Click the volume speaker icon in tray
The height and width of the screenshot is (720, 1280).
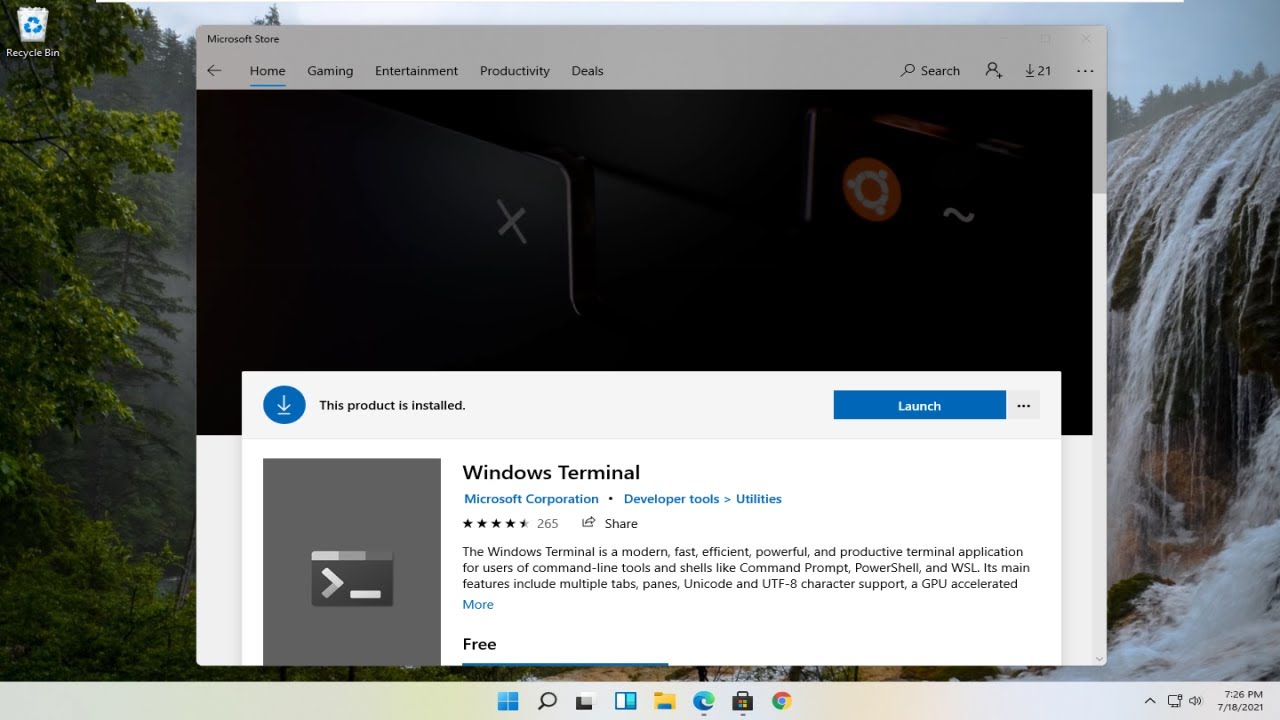click(x=1195, y=701)
